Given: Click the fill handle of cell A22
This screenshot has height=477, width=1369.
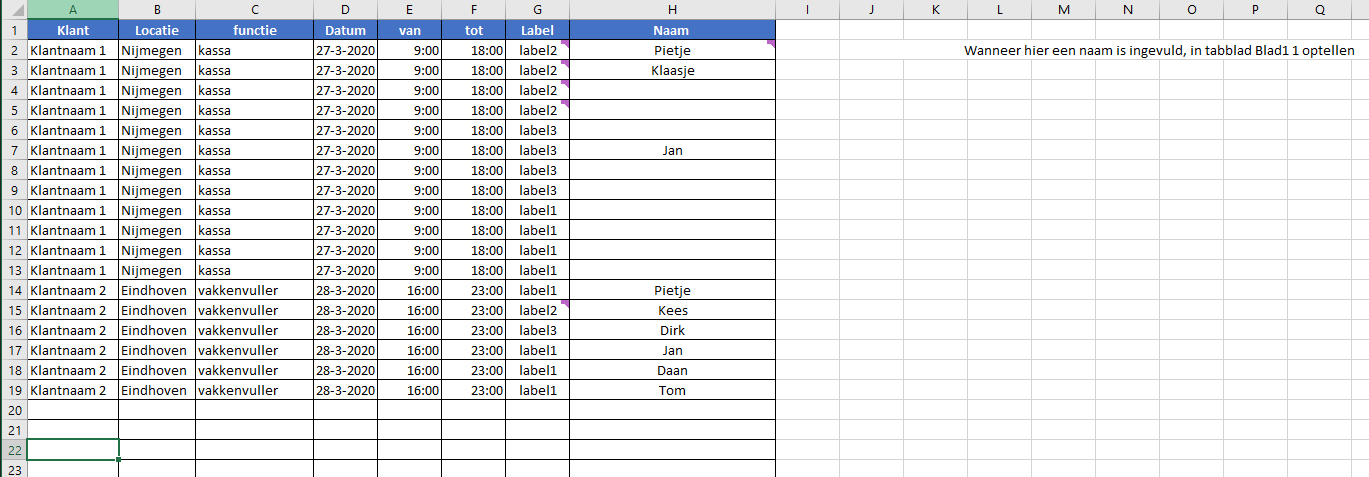Looking at the screenshot, I should point(118,459).
